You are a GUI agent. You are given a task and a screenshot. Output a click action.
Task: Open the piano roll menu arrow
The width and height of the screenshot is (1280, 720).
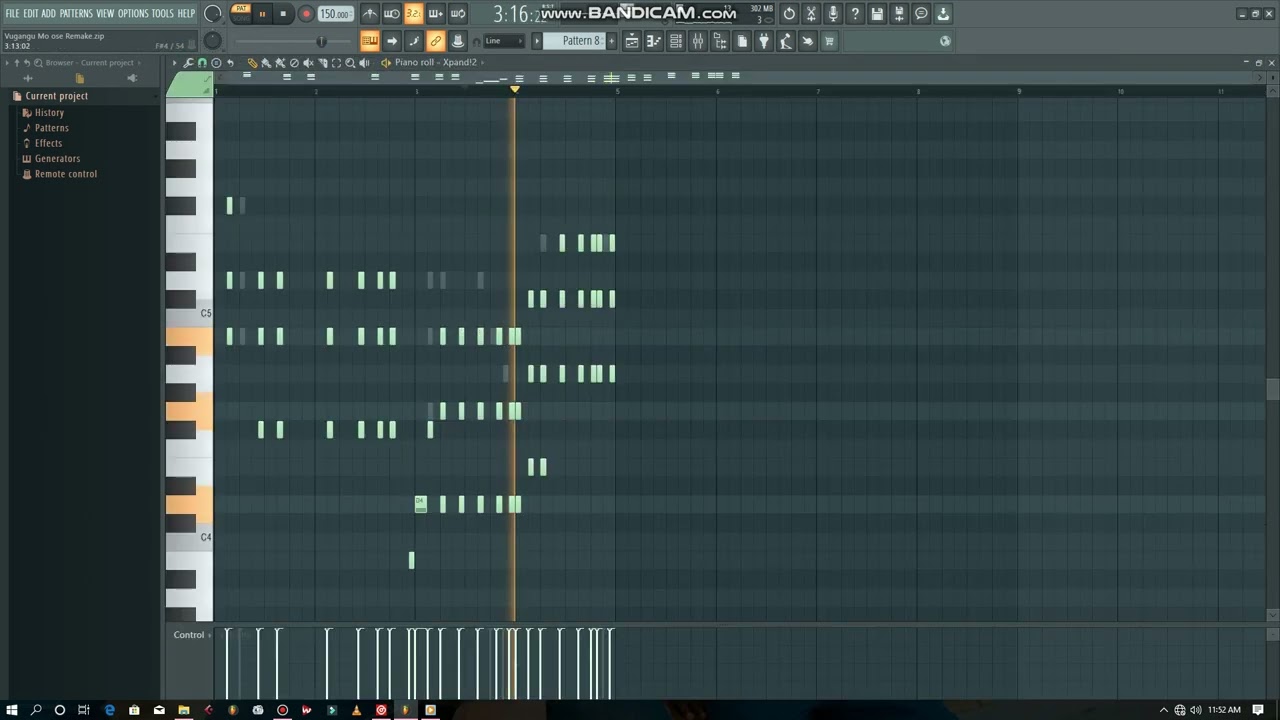174,63
